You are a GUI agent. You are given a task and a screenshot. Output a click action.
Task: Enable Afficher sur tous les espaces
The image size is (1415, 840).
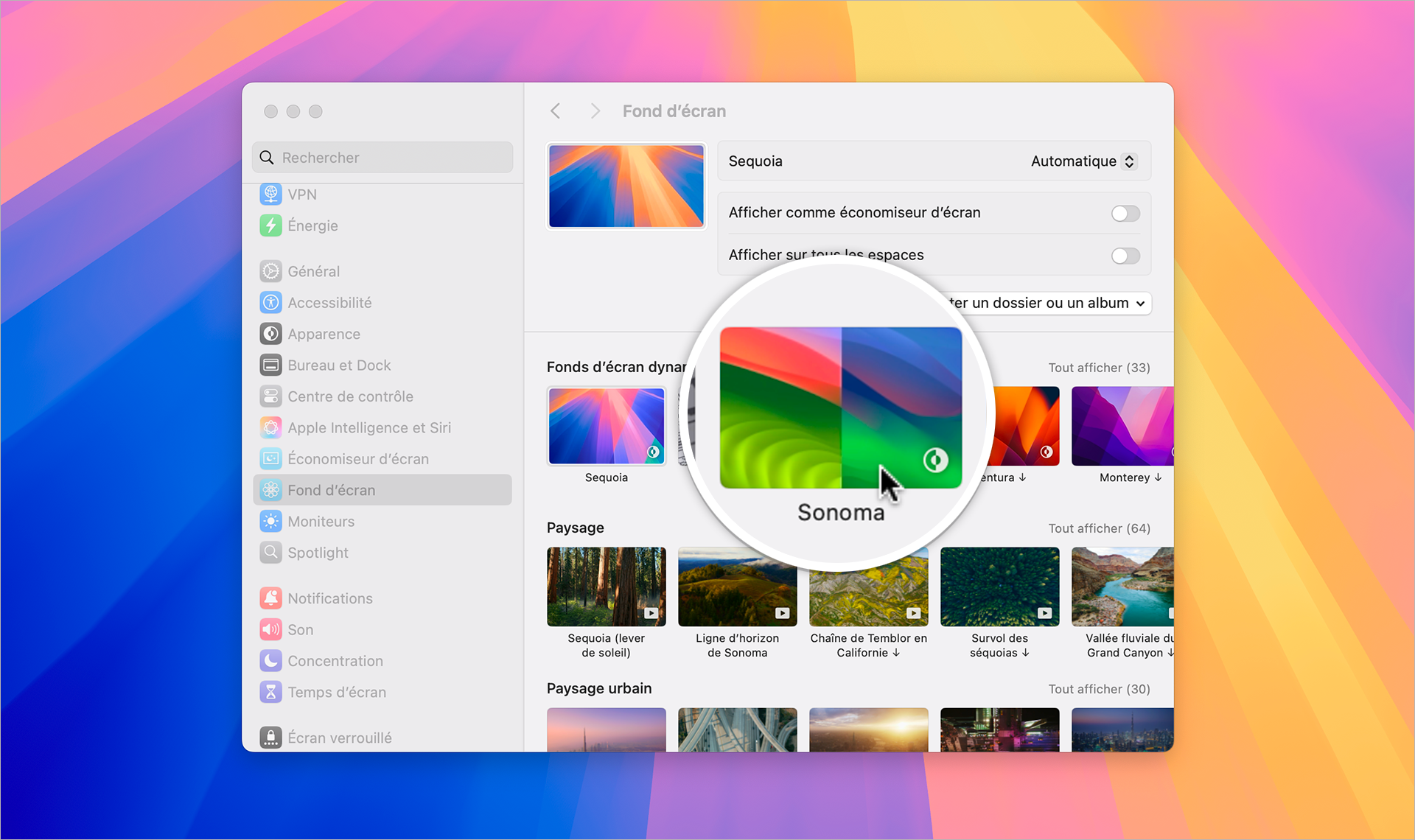click(1125, 256)
